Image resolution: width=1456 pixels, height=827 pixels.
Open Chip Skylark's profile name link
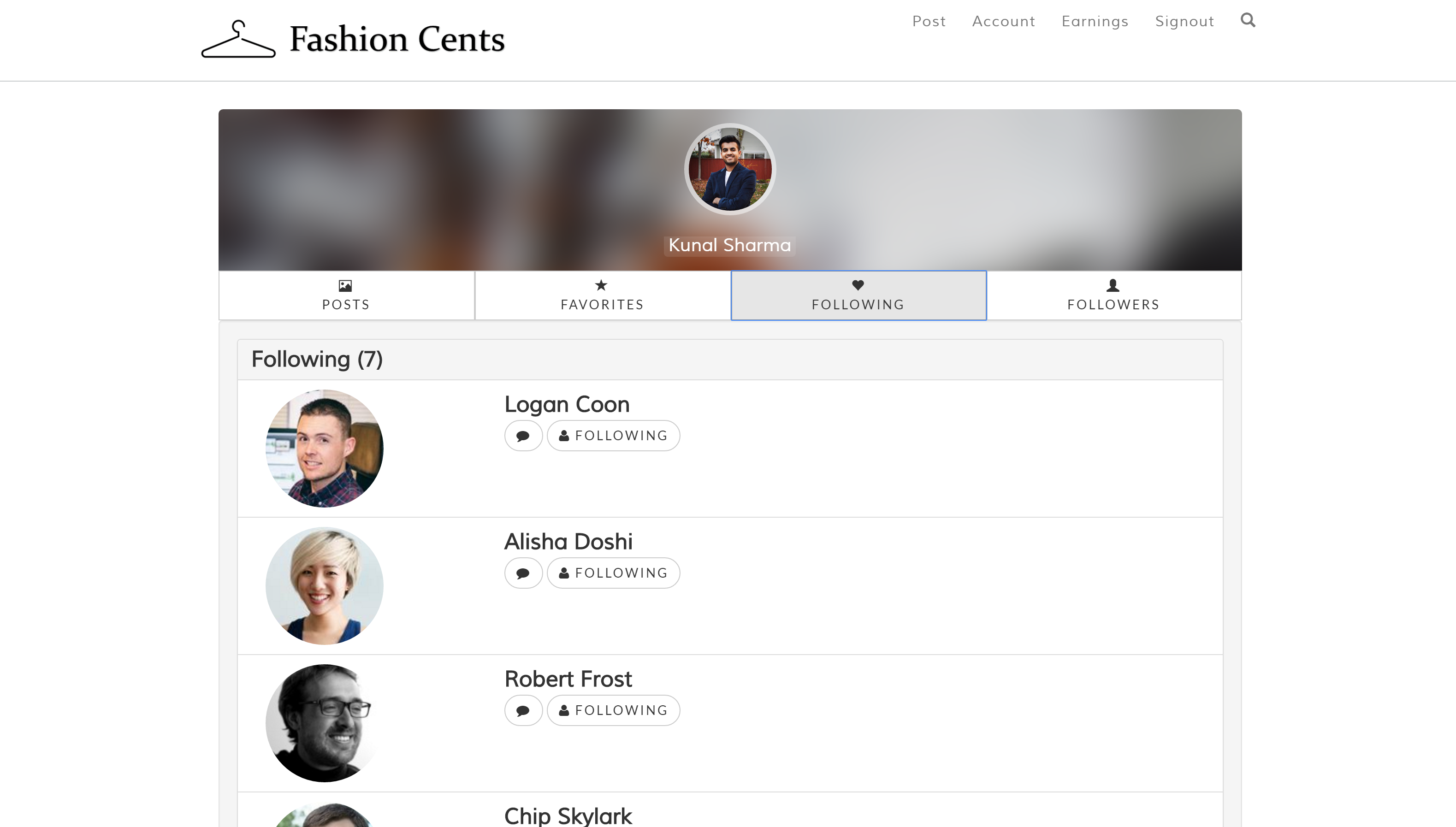click(568, 815)
